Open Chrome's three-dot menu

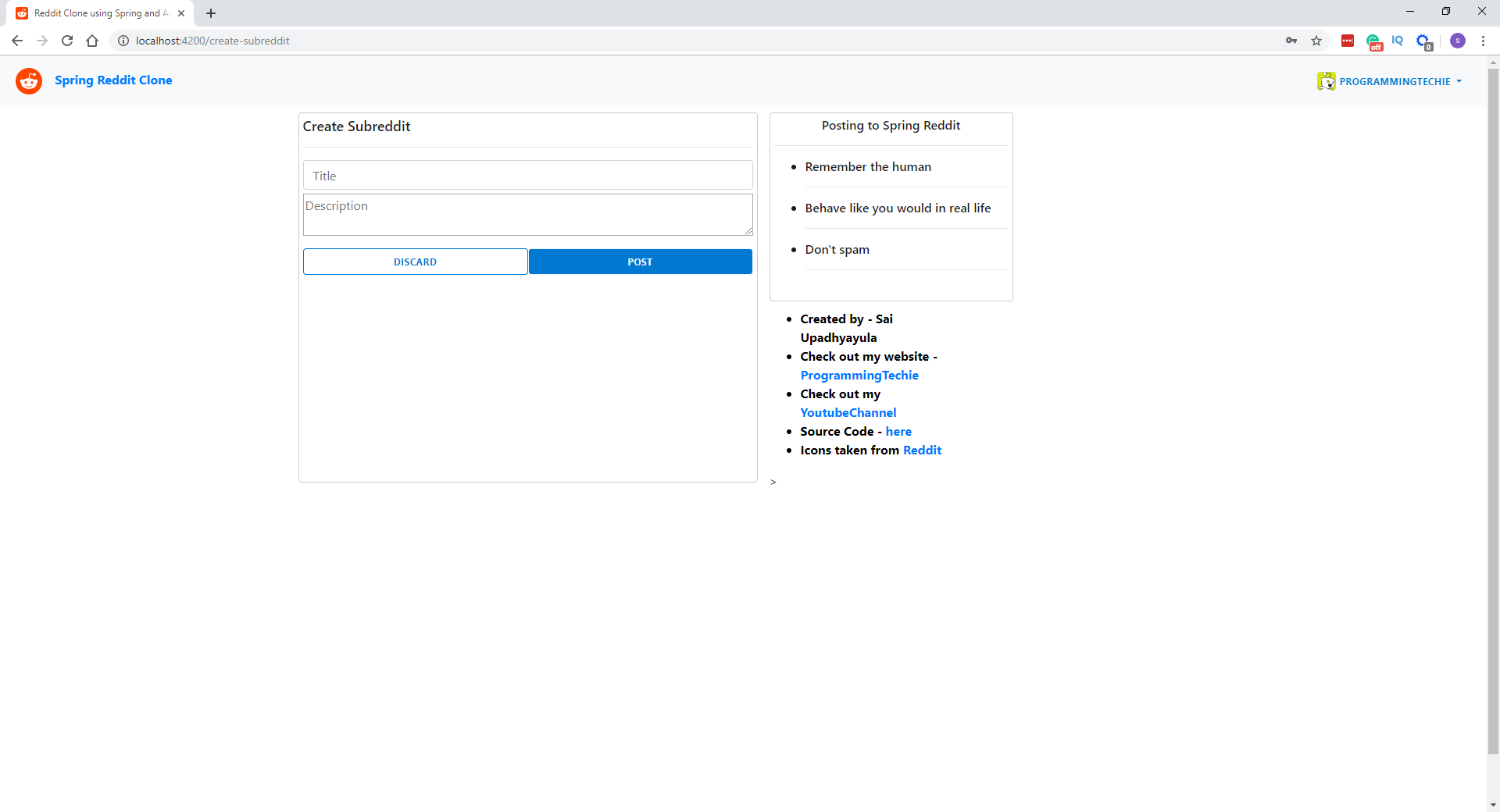[x=1484, y=41]
